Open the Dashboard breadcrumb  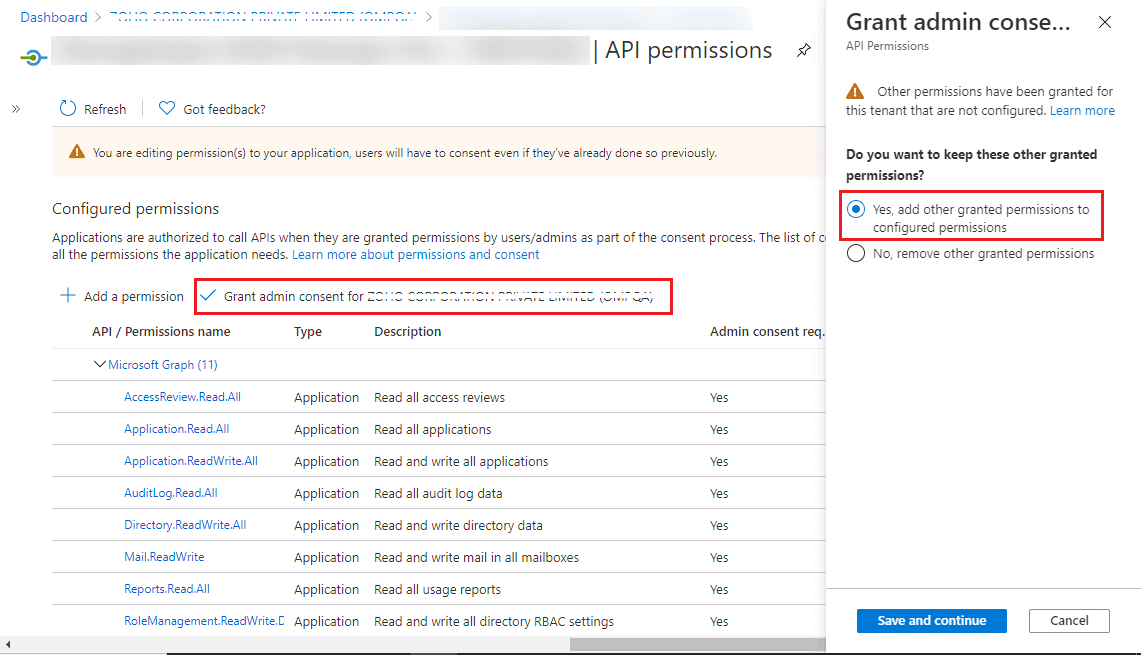tap(53, 16)
